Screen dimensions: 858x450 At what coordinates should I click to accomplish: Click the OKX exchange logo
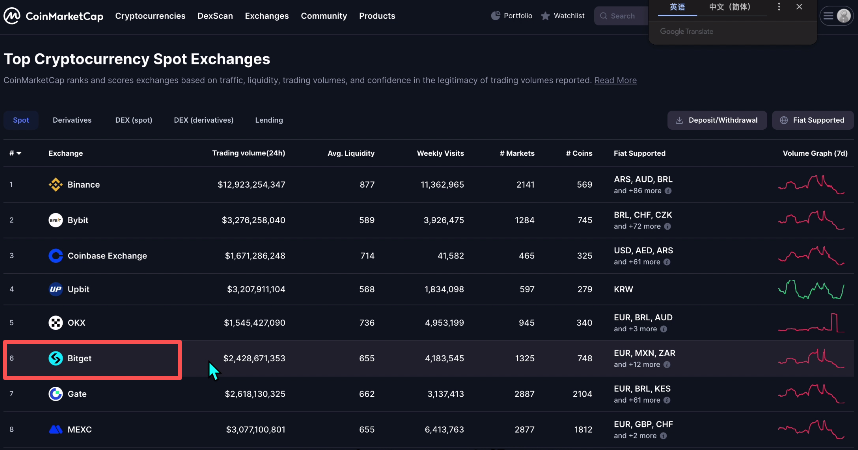56,323
